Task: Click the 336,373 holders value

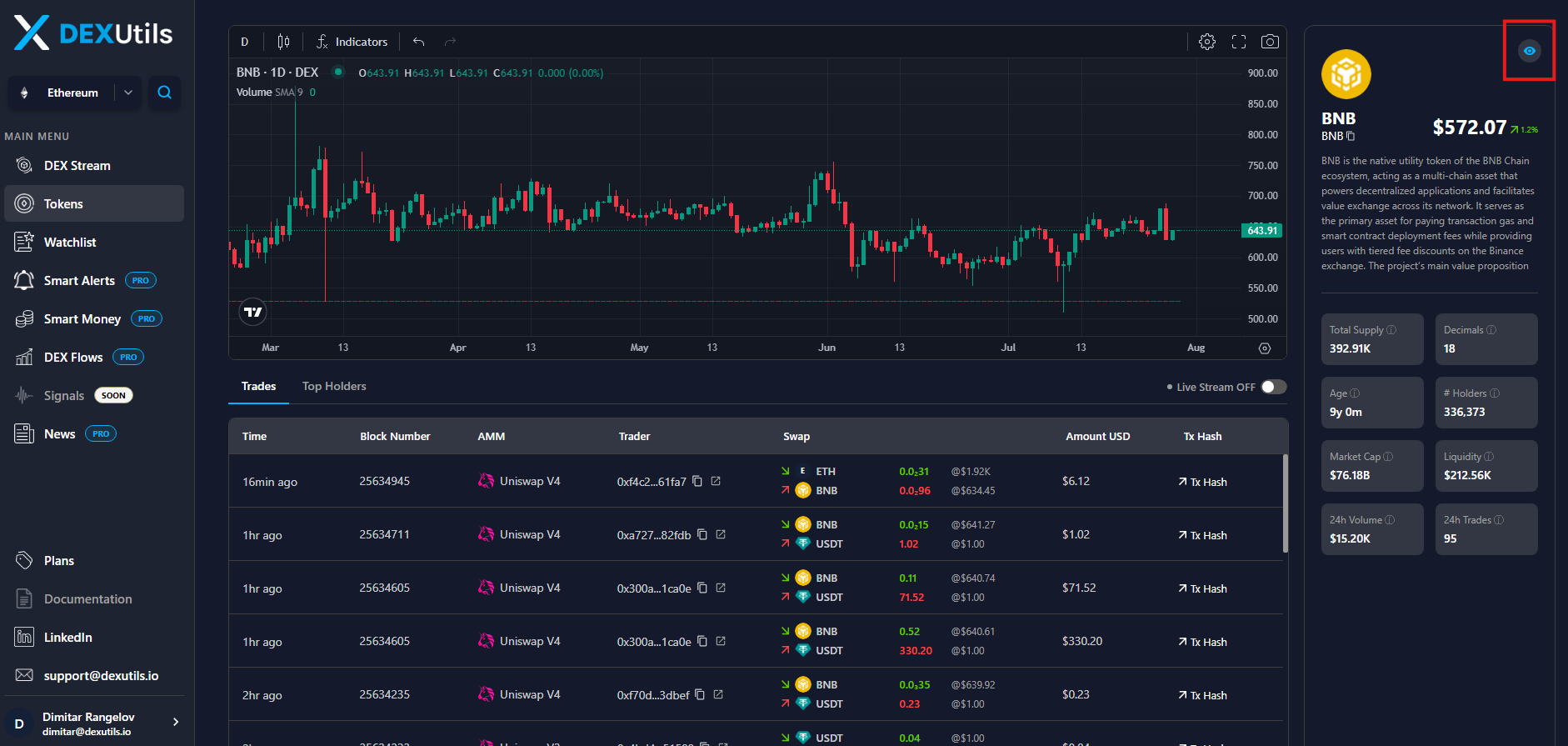Action: [1465, 412]
